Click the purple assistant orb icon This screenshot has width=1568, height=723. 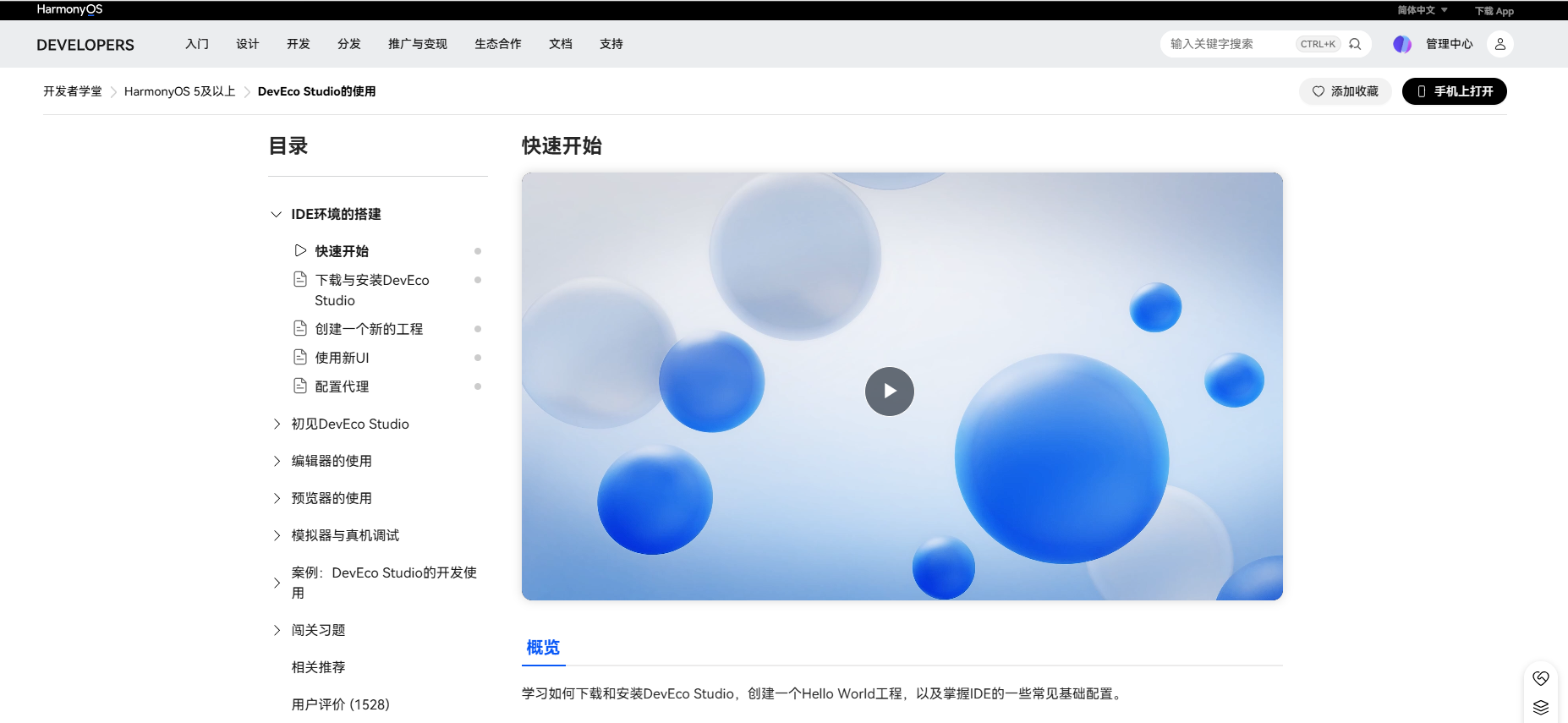click(1402, 44)
